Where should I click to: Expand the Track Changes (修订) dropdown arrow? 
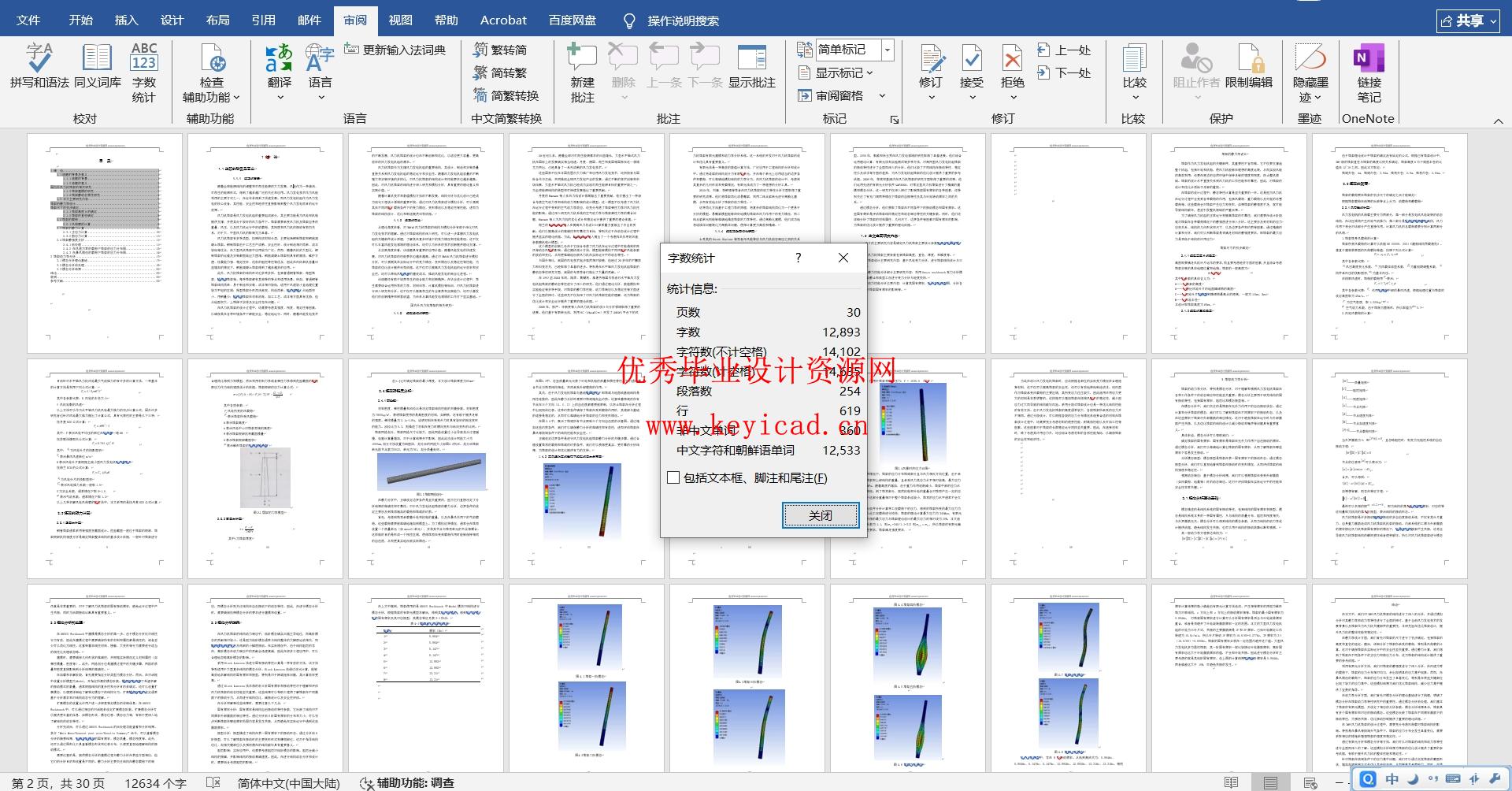coord(931,98)
